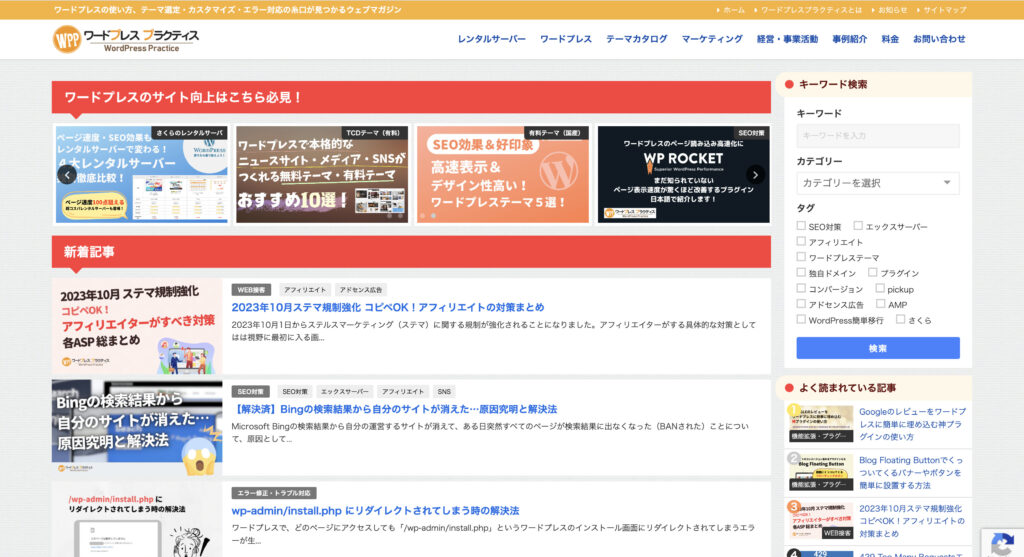This screenshot has height=557, width=1024.
Task: Open the WP Rocket banner image
Action: pyautogui.click(x=684, y=175)
